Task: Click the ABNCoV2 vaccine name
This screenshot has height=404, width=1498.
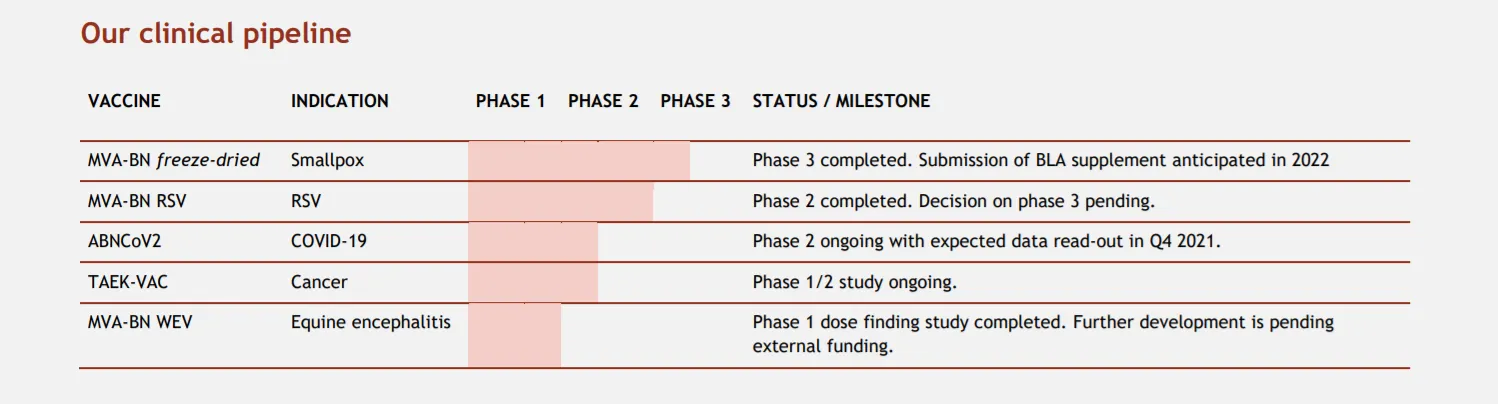Action: 124,241
